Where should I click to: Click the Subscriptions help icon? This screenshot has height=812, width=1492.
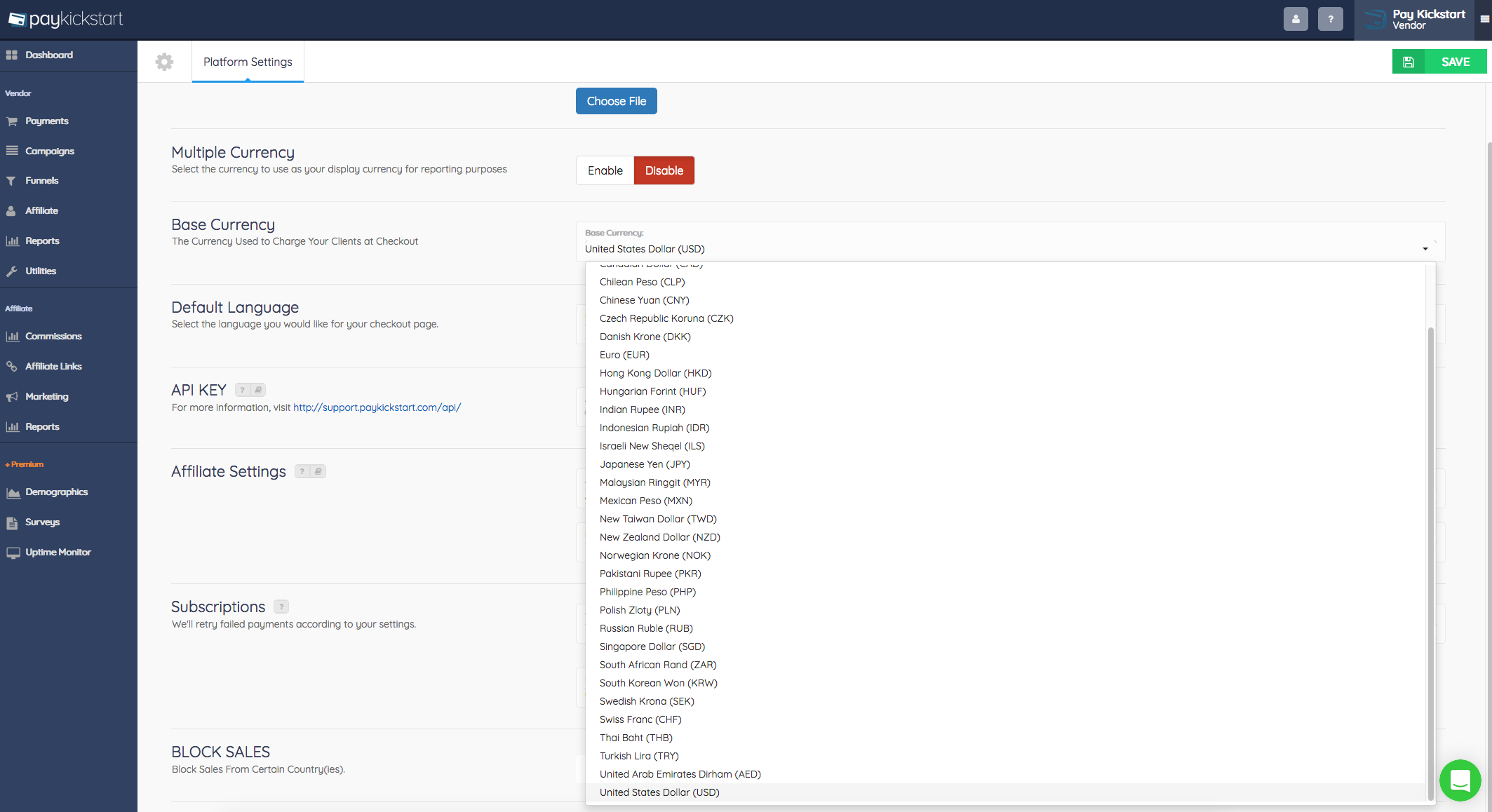point(281,607)
